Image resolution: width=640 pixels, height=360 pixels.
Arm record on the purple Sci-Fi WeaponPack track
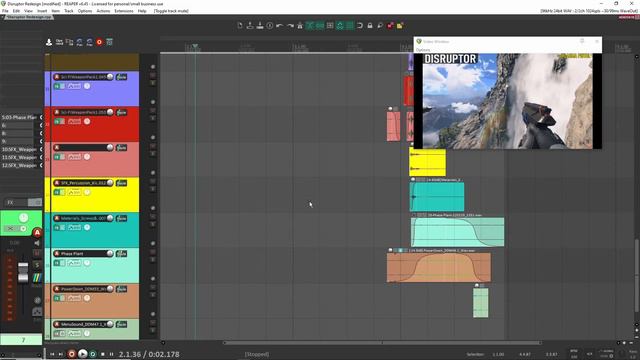tap(57, 77)
